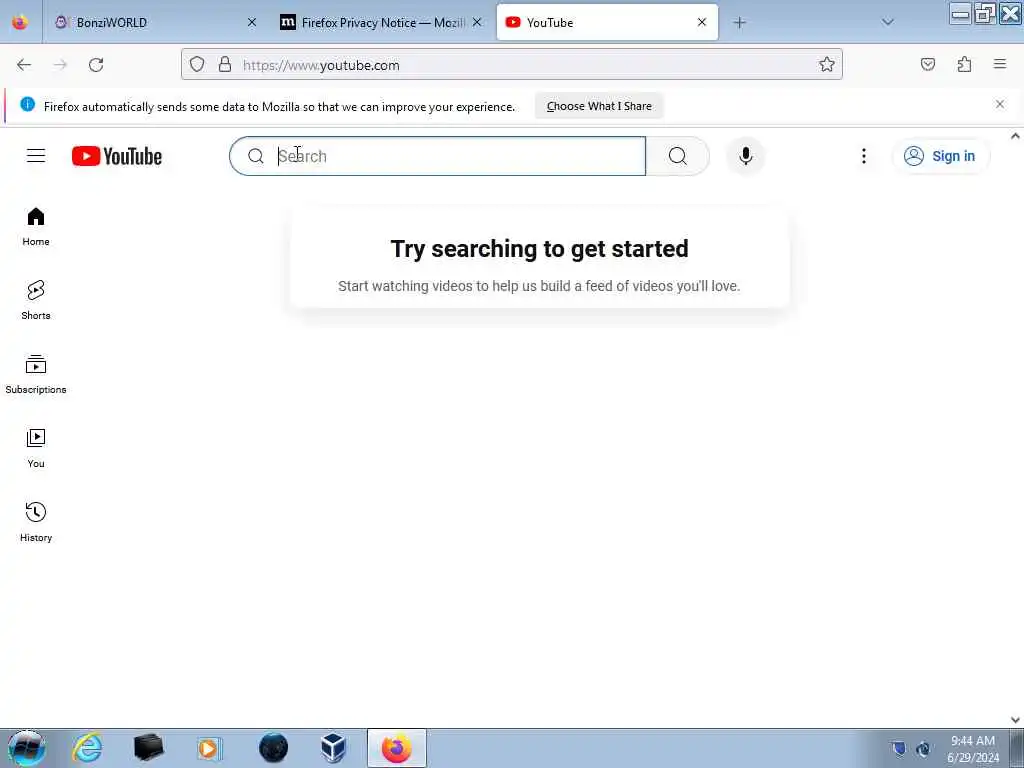Click the YouTube logo
The image size is (1024, 768).
click(x=117, y=156)
